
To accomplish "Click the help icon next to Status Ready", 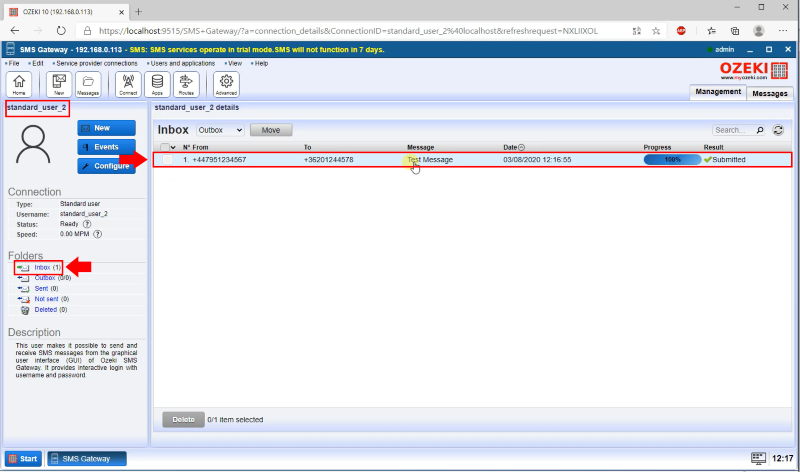I will point(87,224).
